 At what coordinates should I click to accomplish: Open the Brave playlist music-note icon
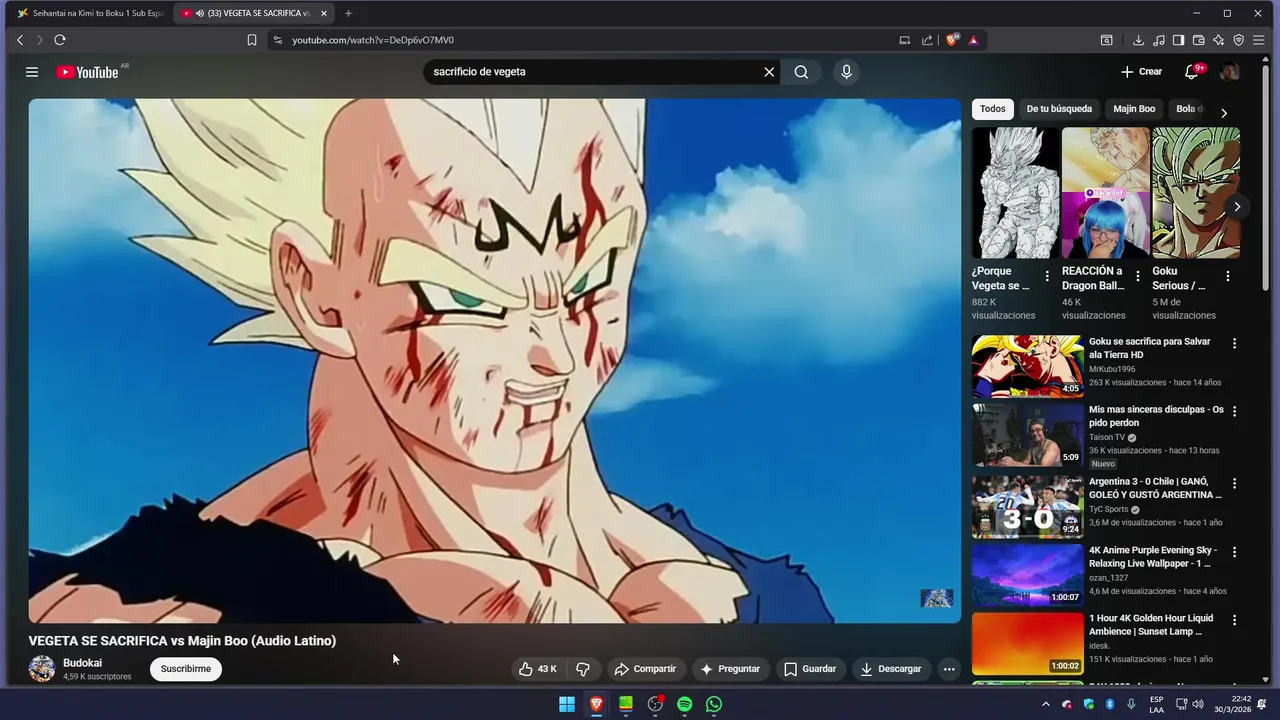1158,40
